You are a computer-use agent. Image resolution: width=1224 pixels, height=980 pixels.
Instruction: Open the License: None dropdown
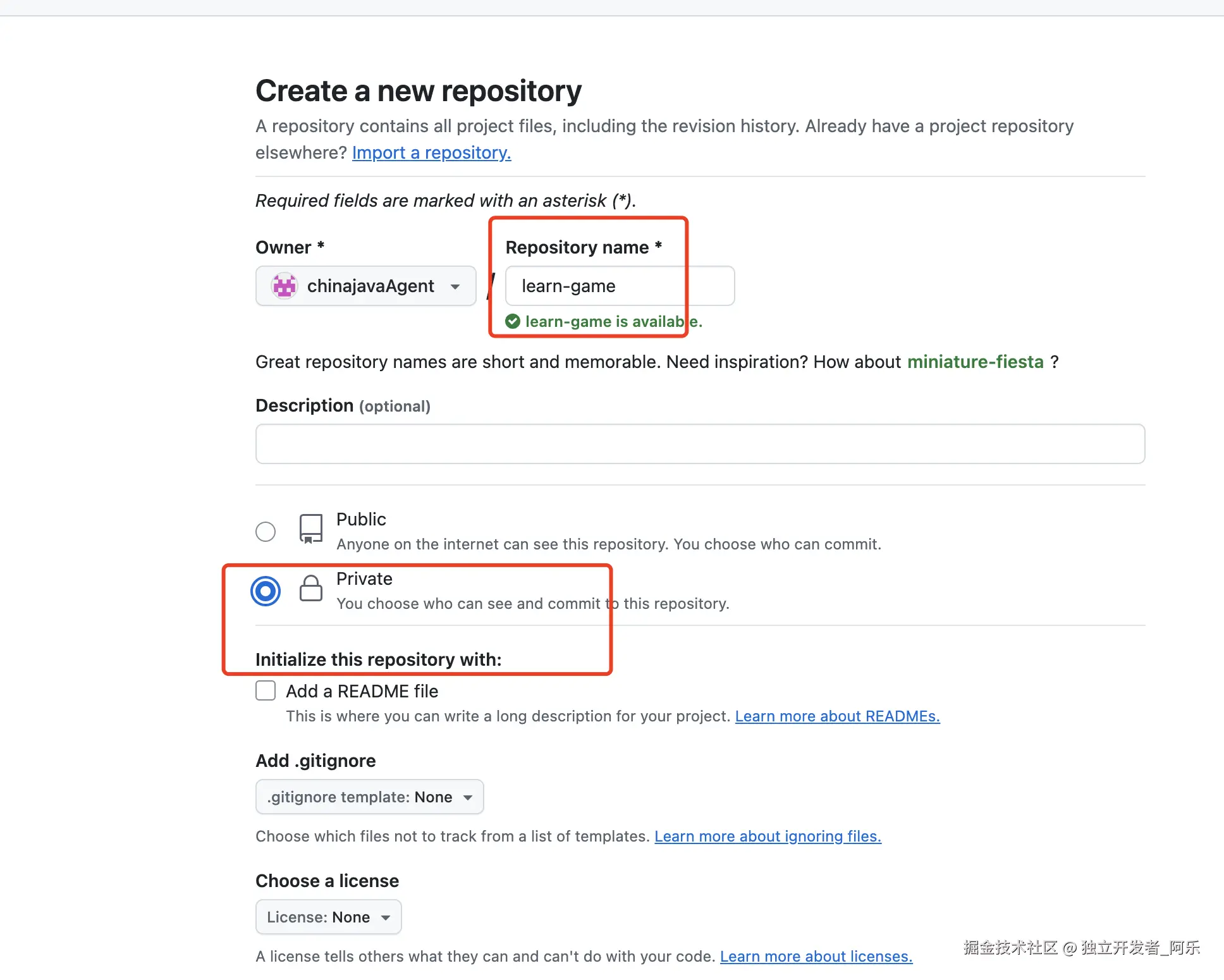328,917
